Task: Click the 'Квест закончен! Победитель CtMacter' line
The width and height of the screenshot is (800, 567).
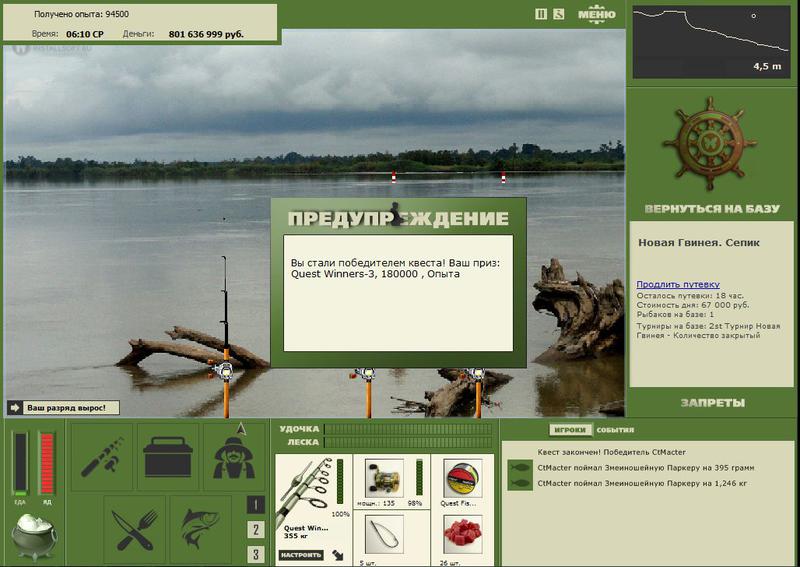Action: click(x=611, y=452)
